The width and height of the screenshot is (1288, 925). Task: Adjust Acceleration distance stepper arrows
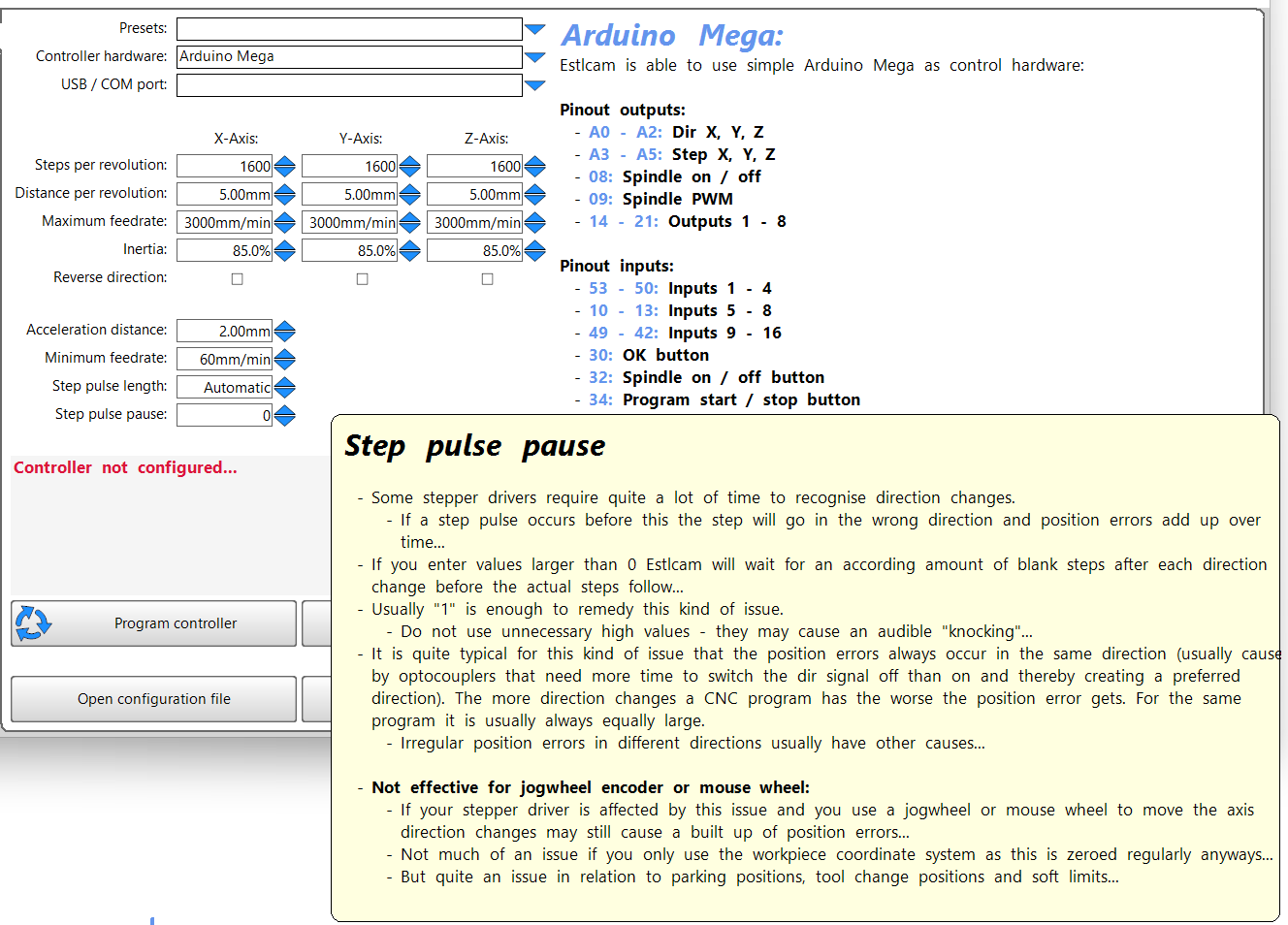pos(284,332)
